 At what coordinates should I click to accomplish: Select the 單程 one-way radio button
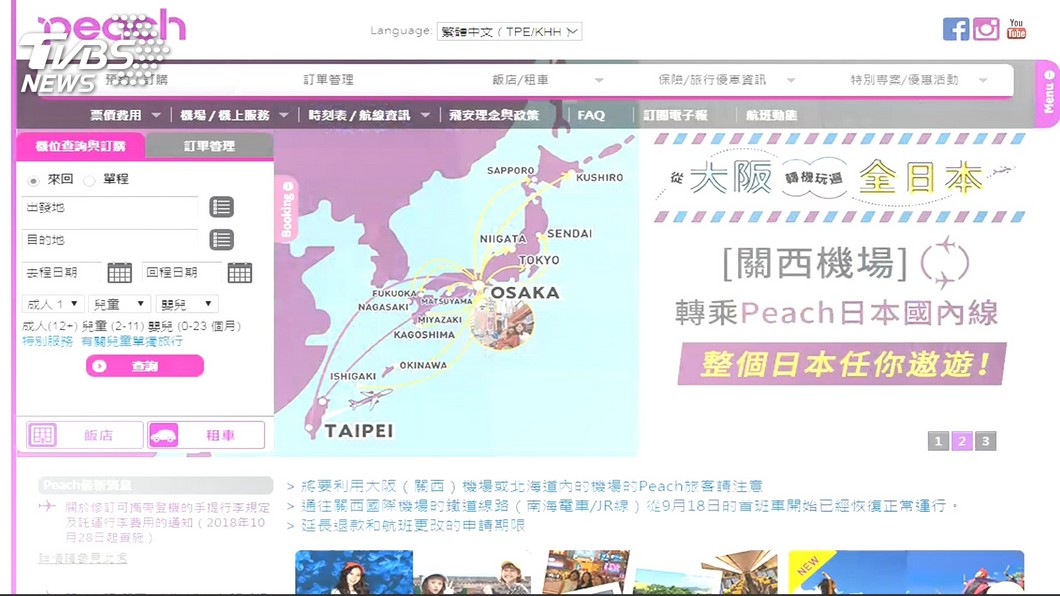[89, 180]
